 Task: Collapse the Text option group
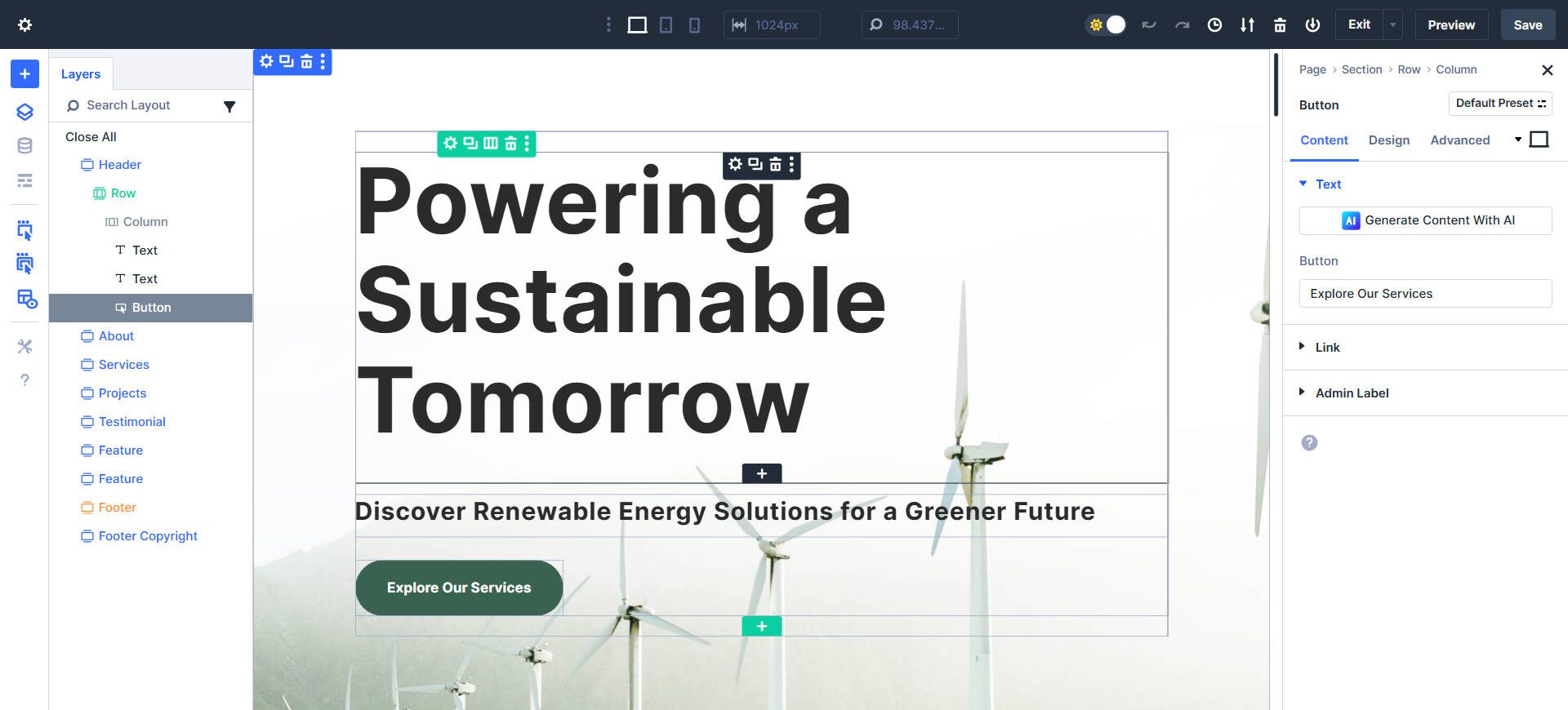pyautogui.click(x=1328, y=184)
